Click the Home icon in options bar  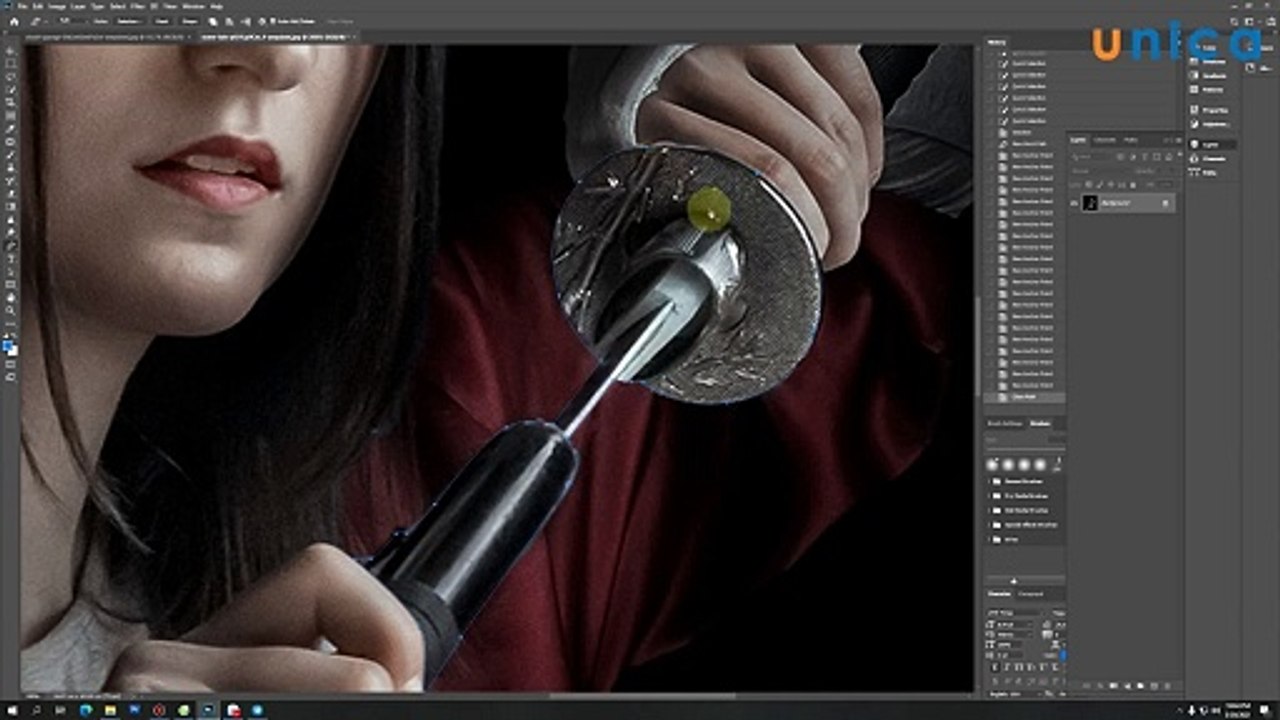pos(14,22)
